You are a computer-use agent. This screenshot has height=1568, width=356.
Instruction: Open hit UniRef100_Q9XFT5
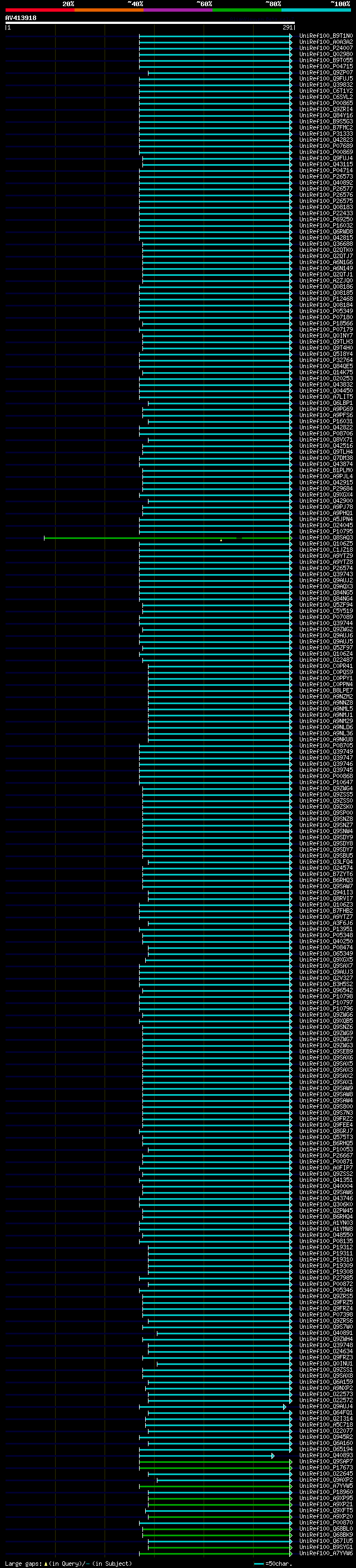click(326, 1511)
